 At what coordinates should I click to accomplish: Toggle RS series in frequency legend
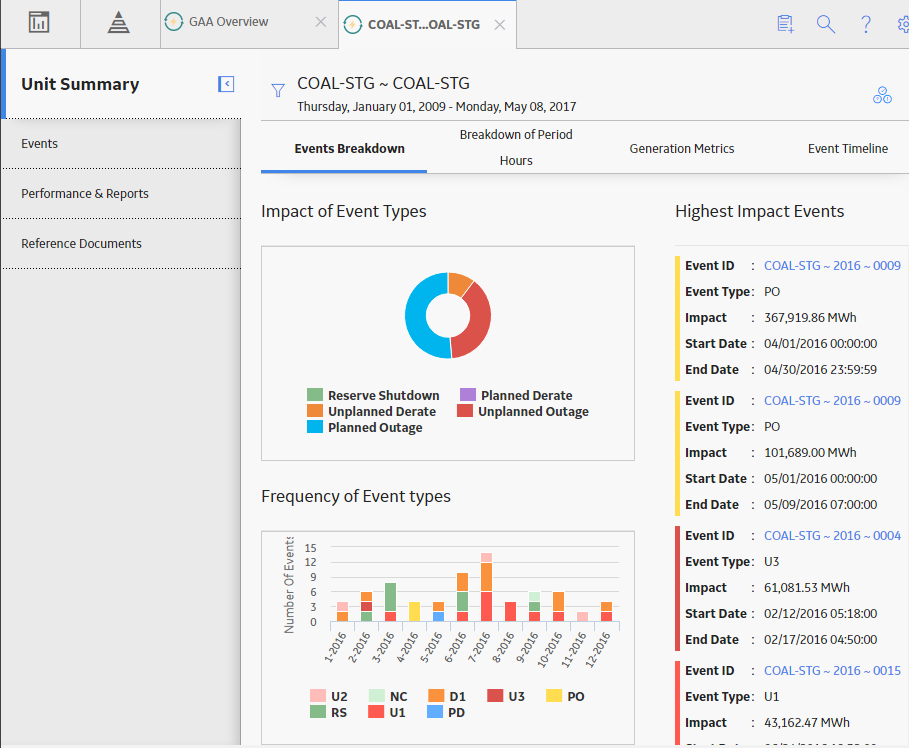pyautogui.click(x=318, y=711)
